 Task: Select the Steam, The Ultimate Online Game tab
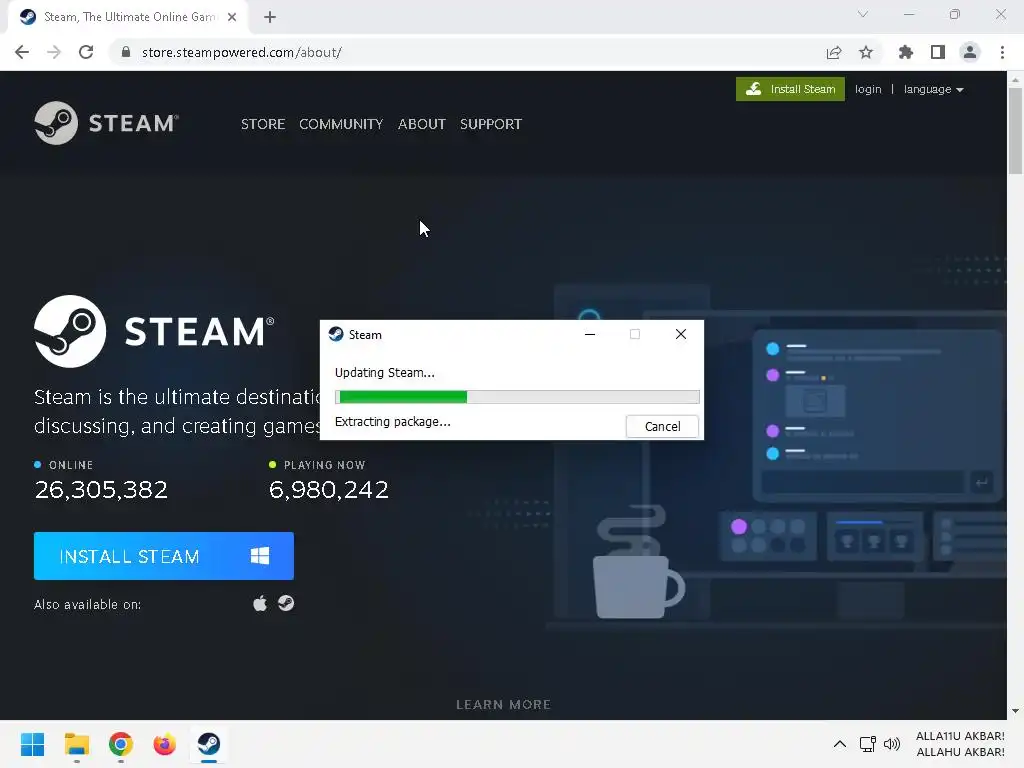point(128,17)
